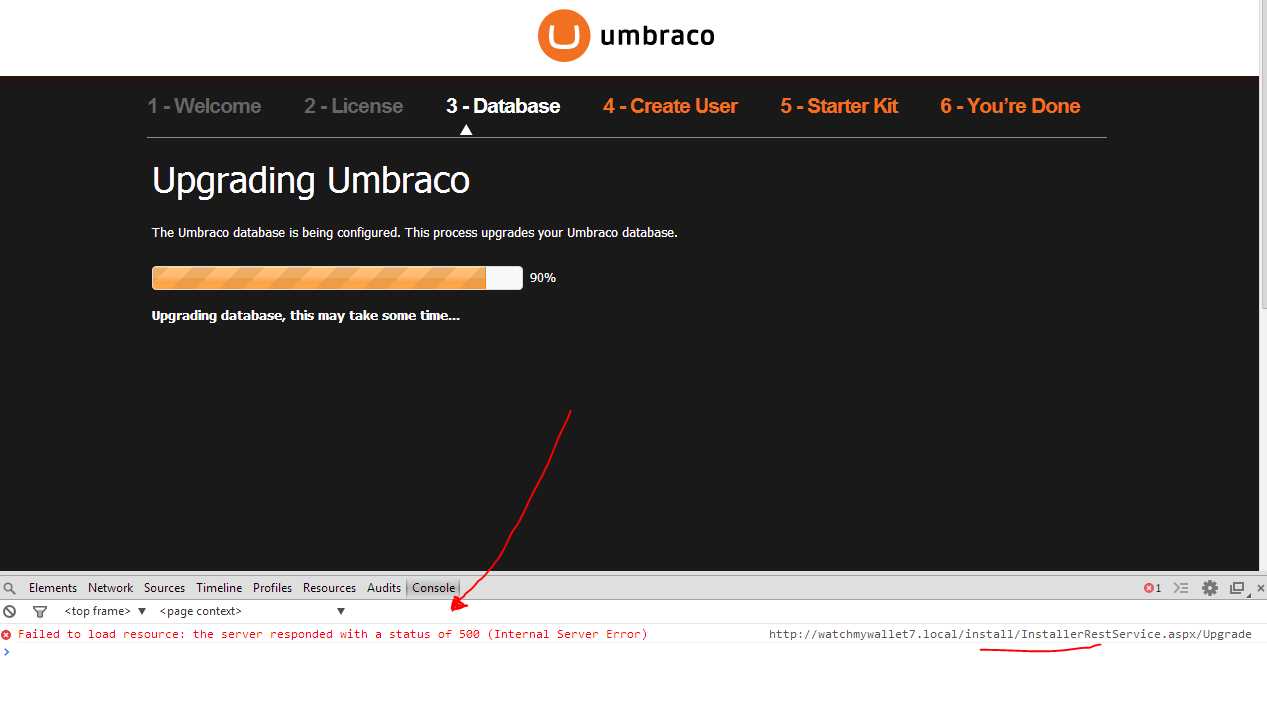The height and width of the screenshot is (706, 1267).
Task: Clear the console with the clear icon
Action: tap(10, 611)
